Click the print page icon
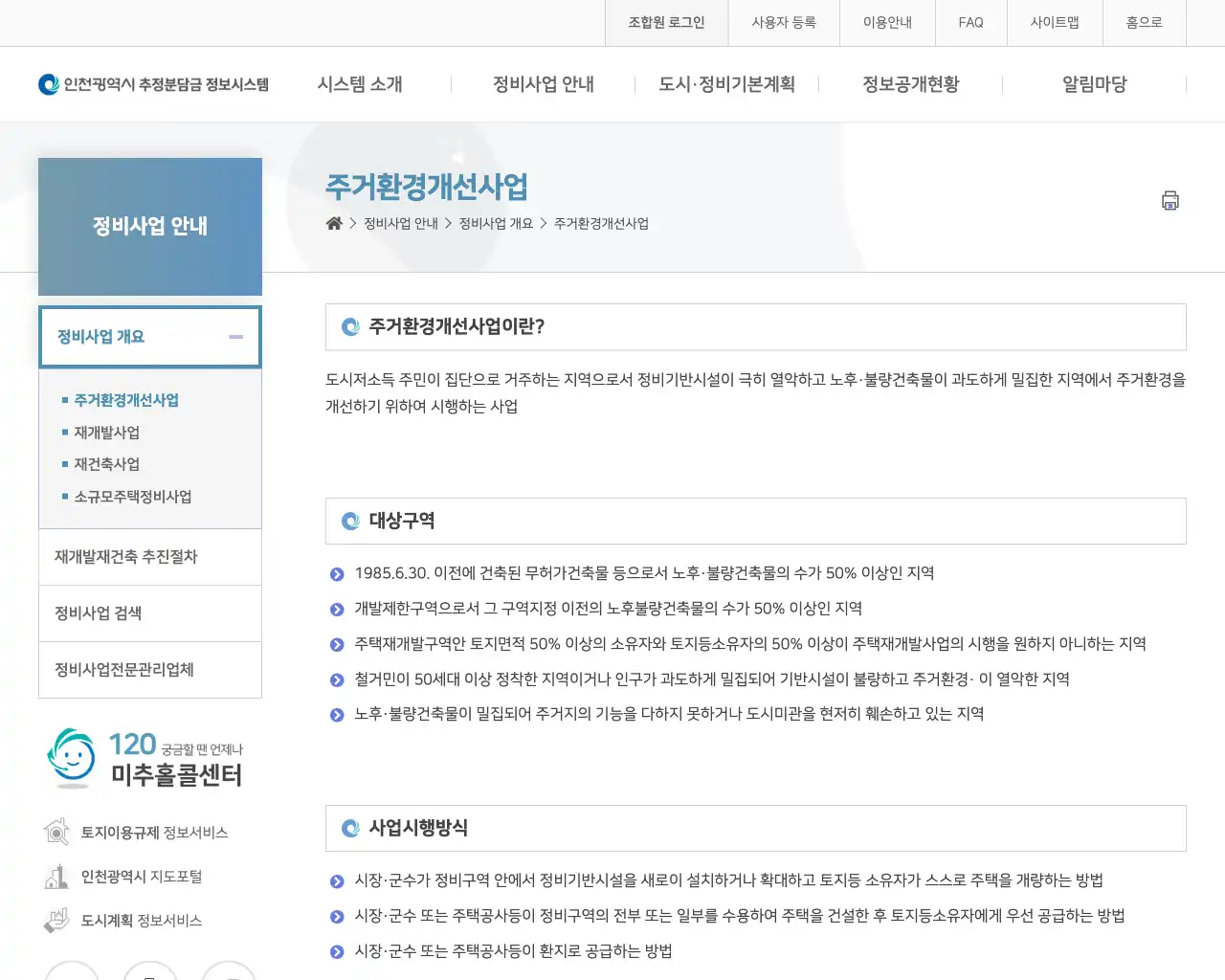Viewport: 1225px width, 980px height. coord(1169,201)
